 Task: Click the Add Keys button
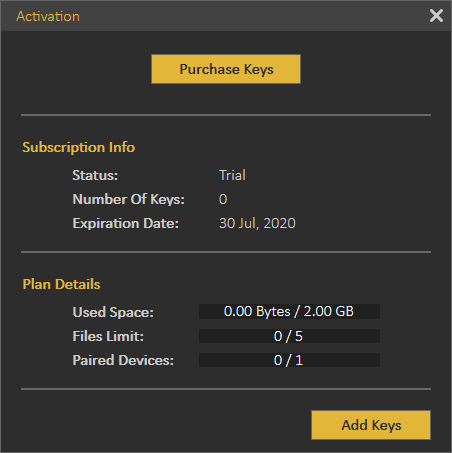[371, 425]
